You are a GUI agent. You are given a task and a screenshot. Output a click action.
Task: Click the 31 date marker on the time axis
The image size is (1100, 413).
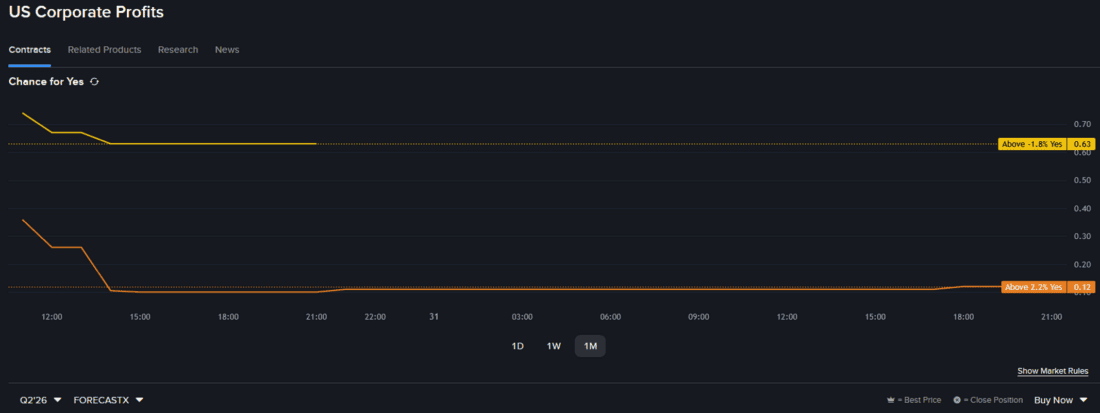pyautogui.click(x=434, y=317)
